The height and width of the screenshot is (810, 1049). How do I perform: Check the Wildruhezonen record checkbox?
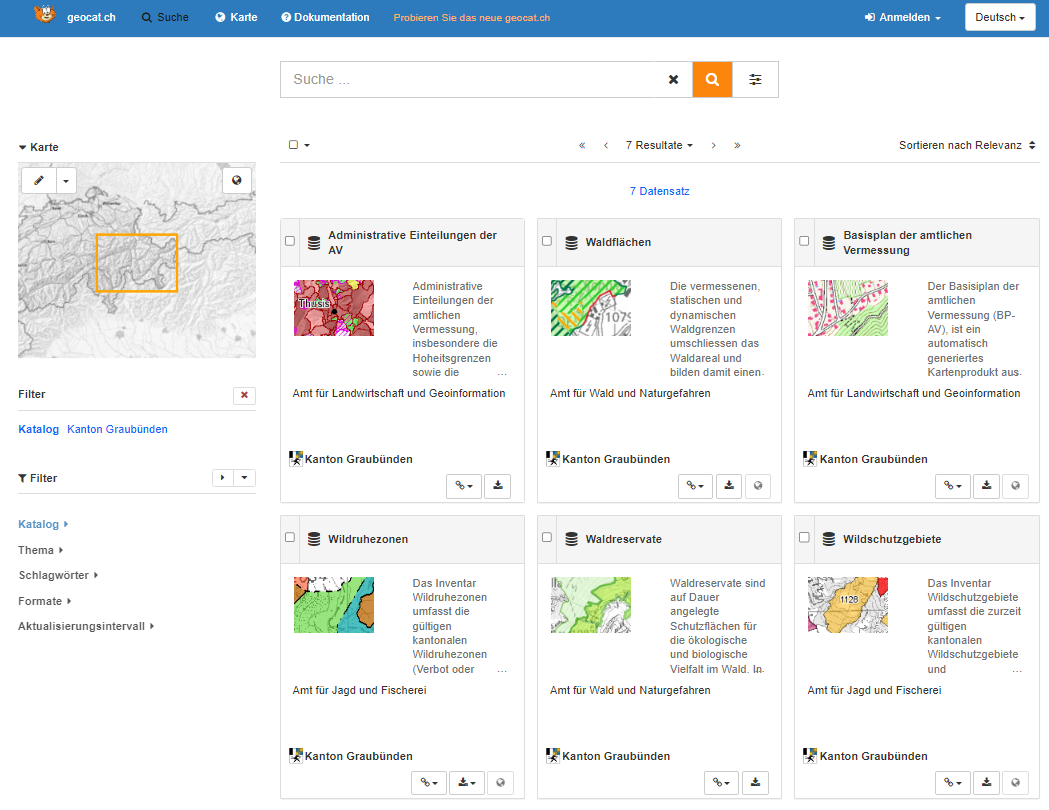point(290,538)
